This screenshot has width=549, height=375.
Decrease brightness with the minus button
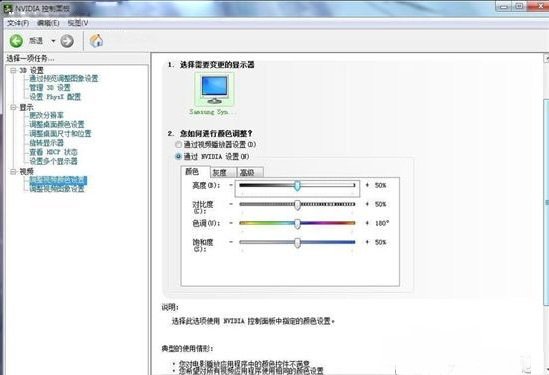(x=231, y=185)
